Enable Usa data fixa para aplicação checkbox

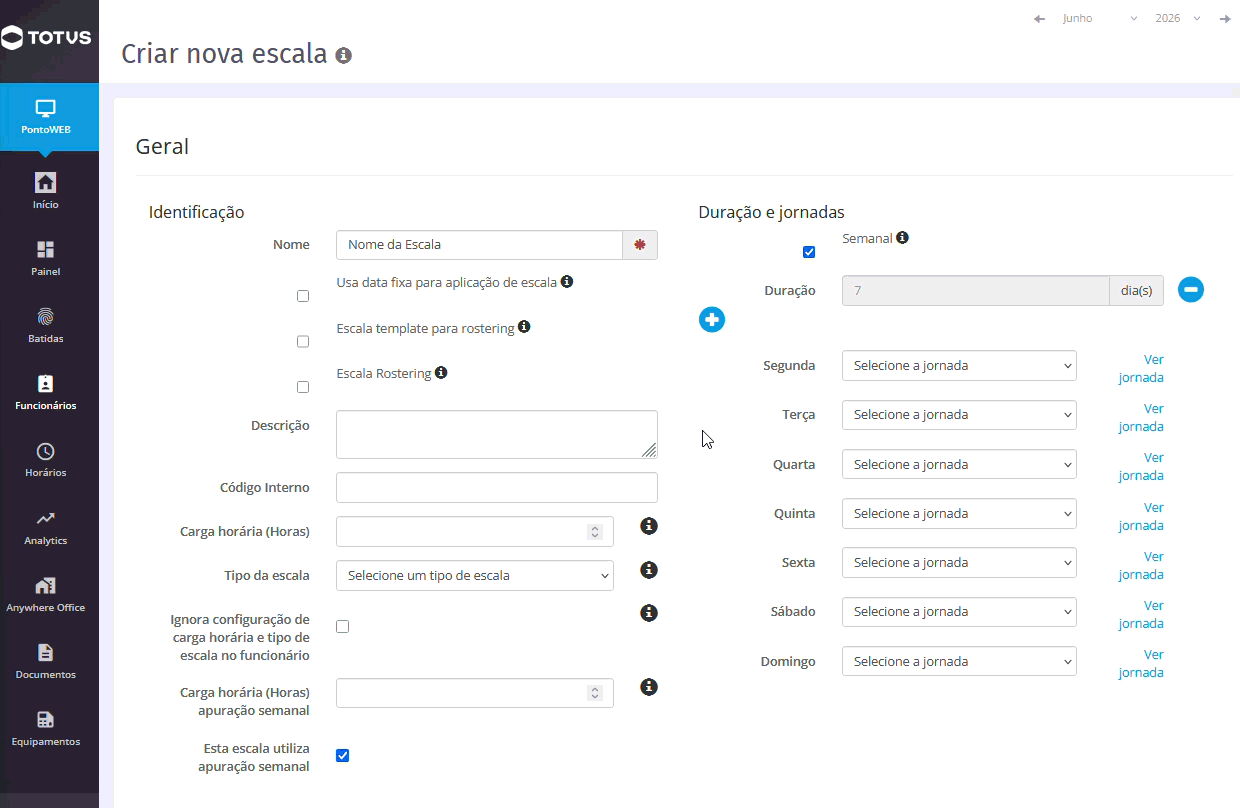click(x=303, y=296)
